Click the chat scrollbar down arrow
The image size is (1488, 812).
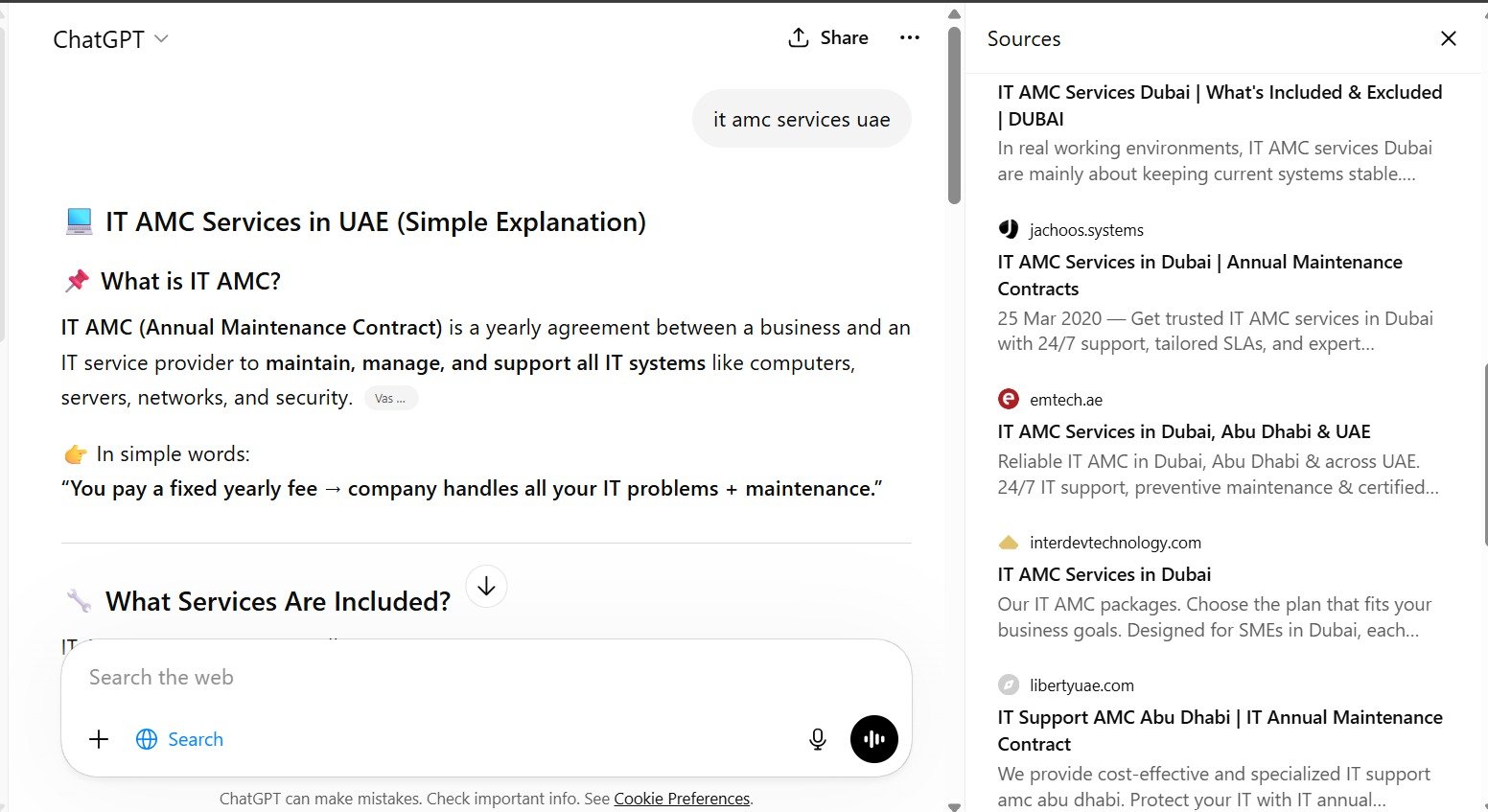(954, 806)
